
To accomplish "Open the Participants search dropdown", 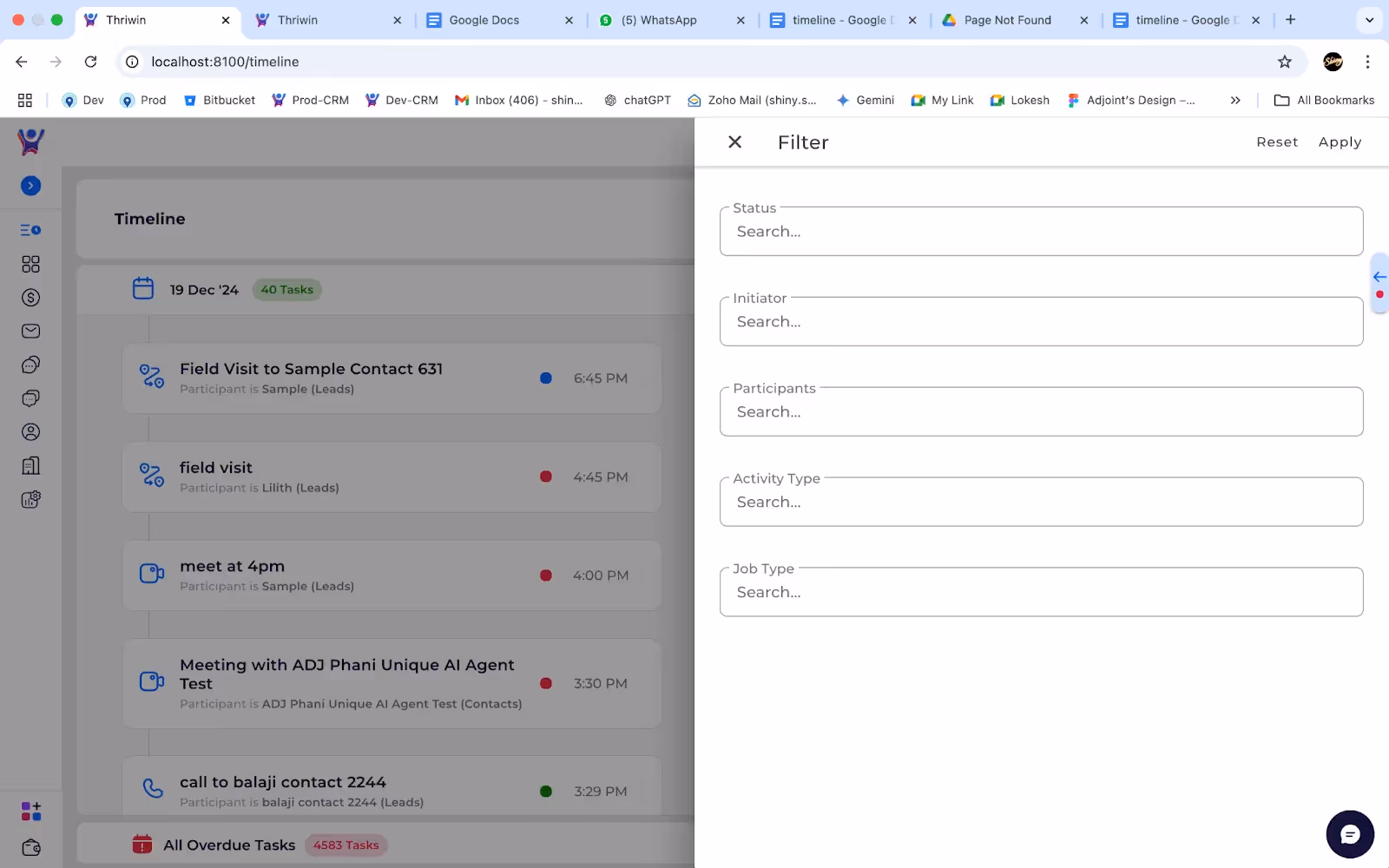I will click(x=1041, y=411).
